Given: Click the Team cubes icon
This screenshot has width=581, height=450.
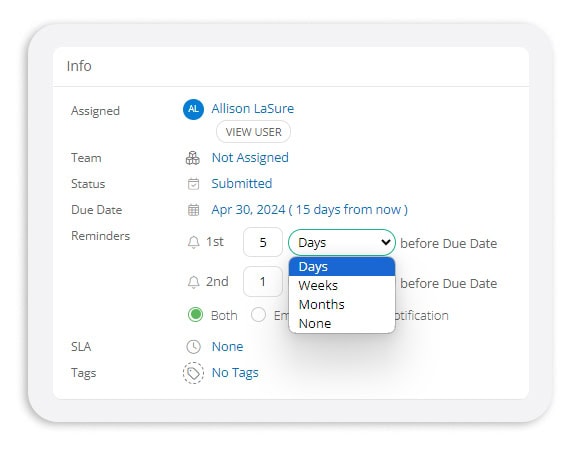Looking at the screenshot, I should (193, 158).
